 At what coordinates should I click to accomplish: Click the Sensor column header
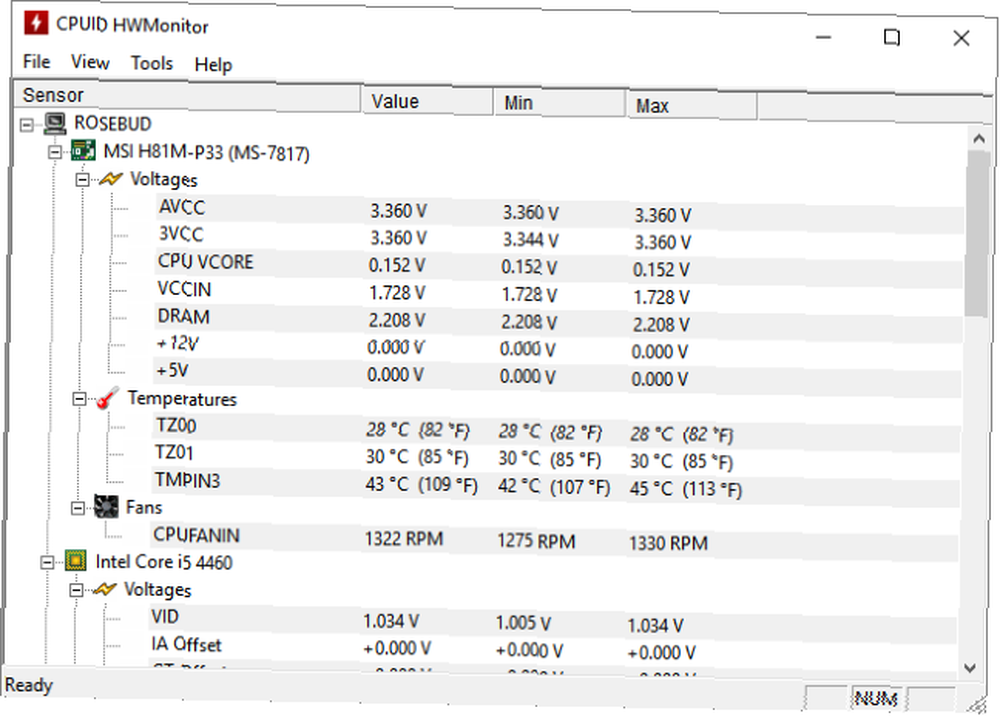tap(188, 96)
